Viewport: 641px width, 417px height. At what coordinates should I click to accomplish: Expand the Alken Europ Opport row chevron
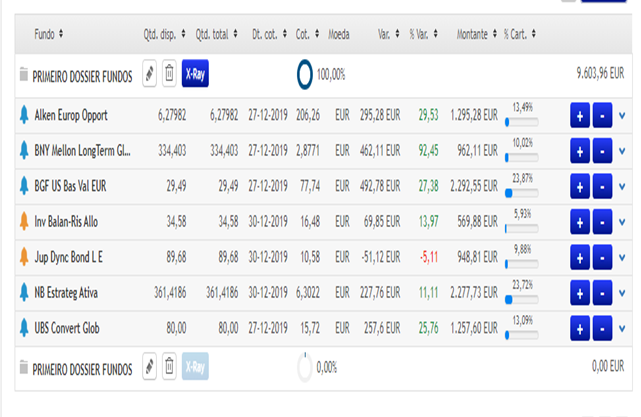622,116
